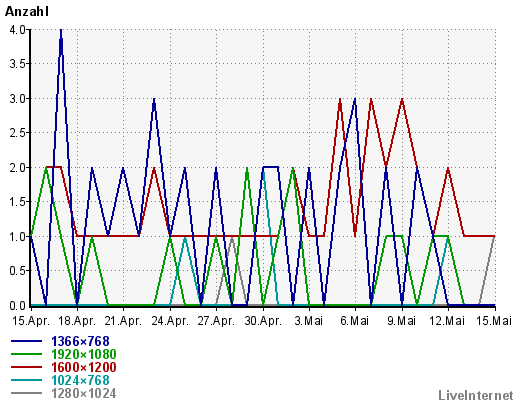Click the 24.Apr. axis date label
The width and height of the screenshot is (520, 405).
click(170, 321)
